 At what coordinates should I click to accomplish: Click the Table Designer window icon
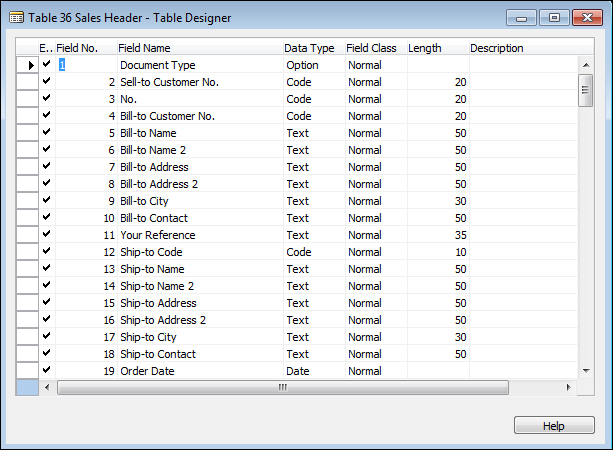click(x=16, y=18)
